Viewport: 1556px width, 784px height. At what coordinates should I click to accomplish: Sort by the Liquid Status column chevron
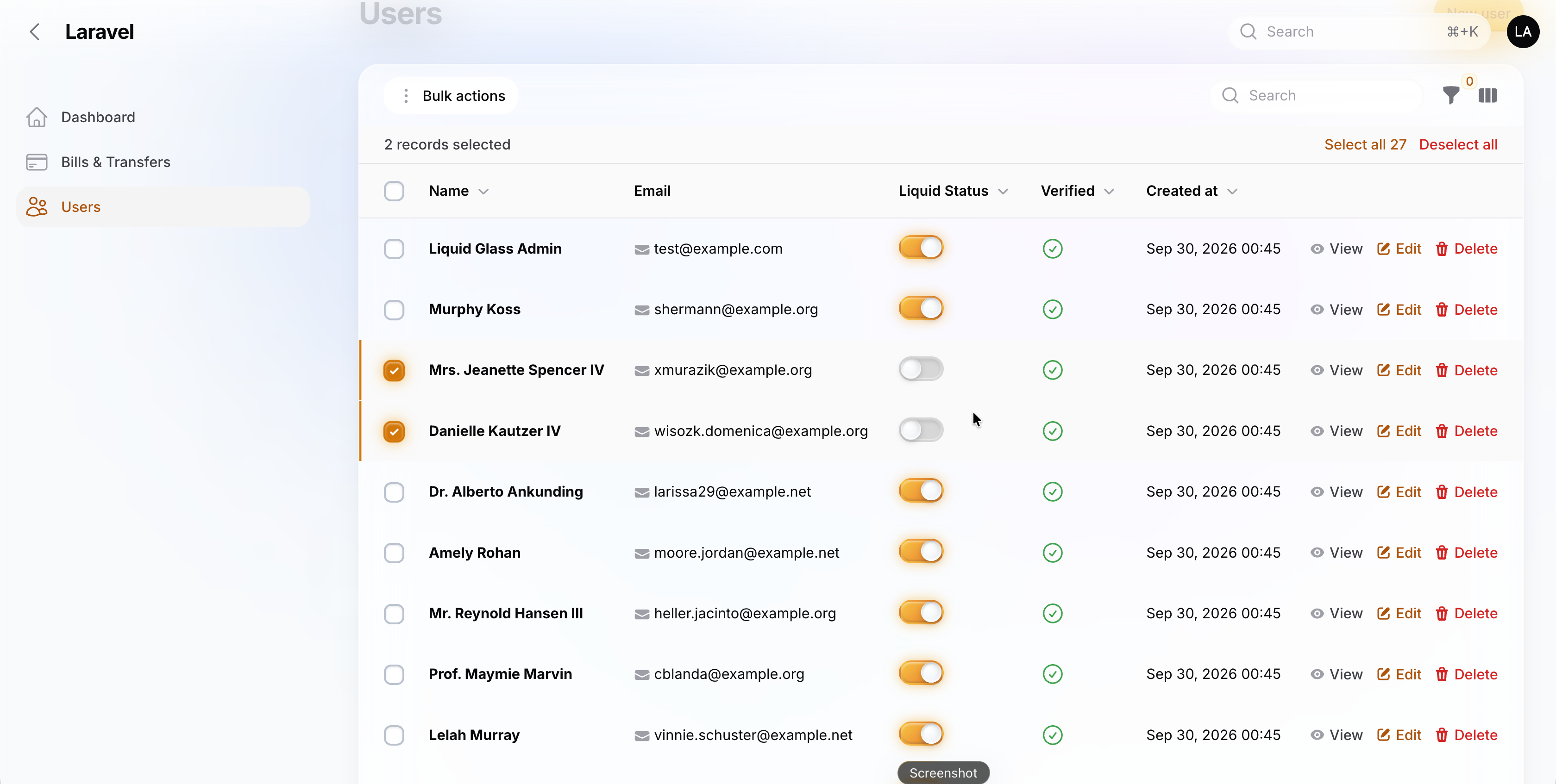(x=1003, y=192)
